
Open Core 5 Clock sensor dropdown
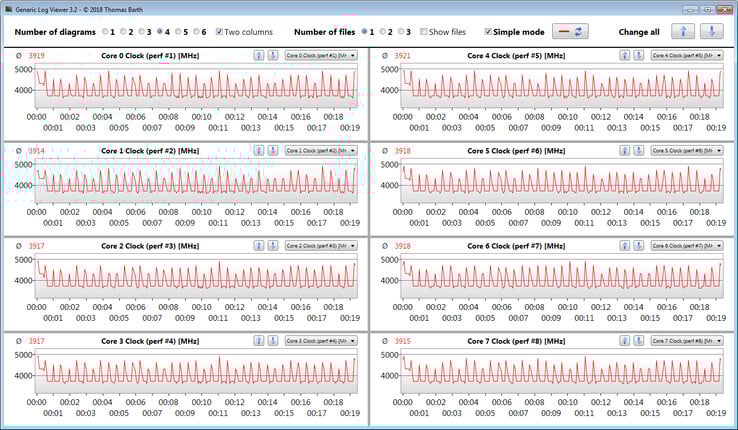pos(687,151)
